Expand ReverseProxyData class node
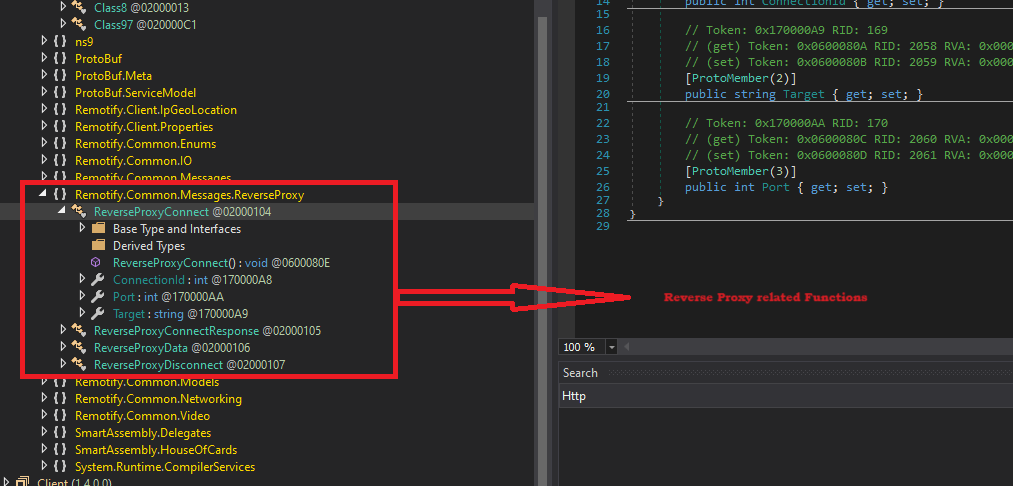The width and height of the screenshot is (1013, 486). pyautogui.click(x=63, y=347)
